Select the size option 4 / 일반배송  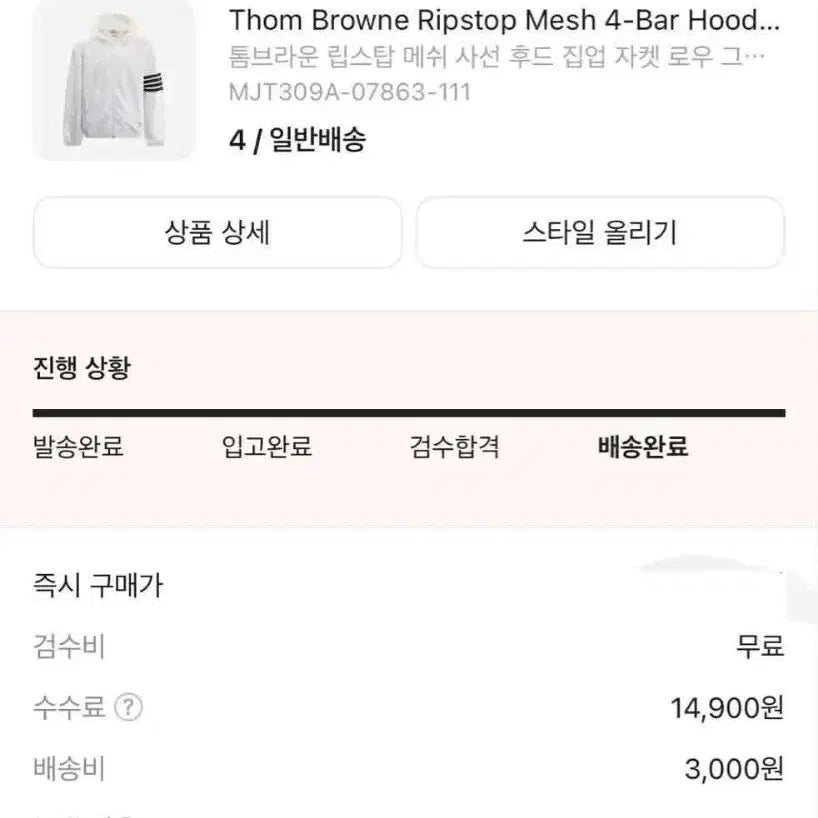298,141
